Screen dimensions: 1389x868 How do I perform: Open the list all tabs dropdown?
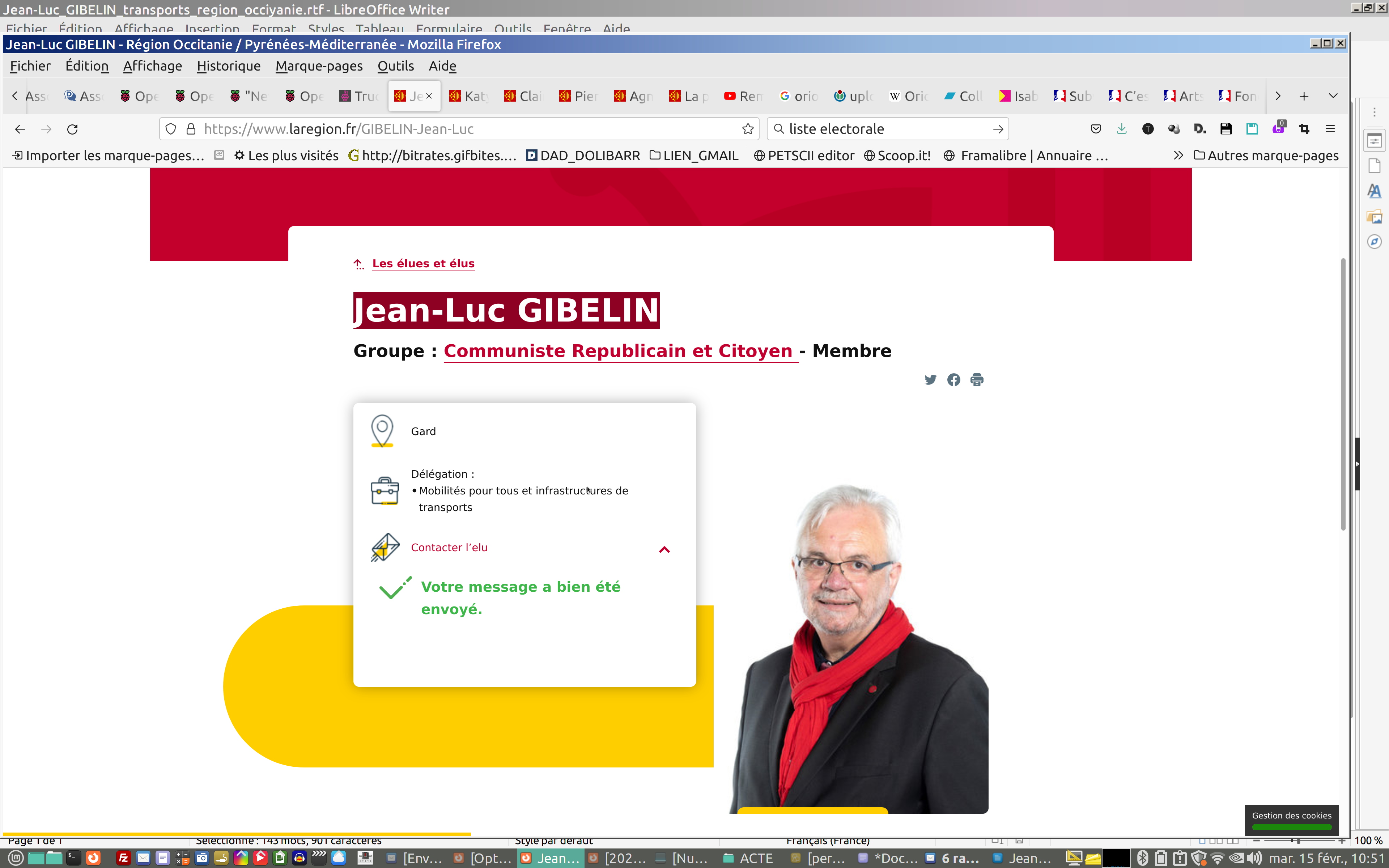(x=1333, y=96)
